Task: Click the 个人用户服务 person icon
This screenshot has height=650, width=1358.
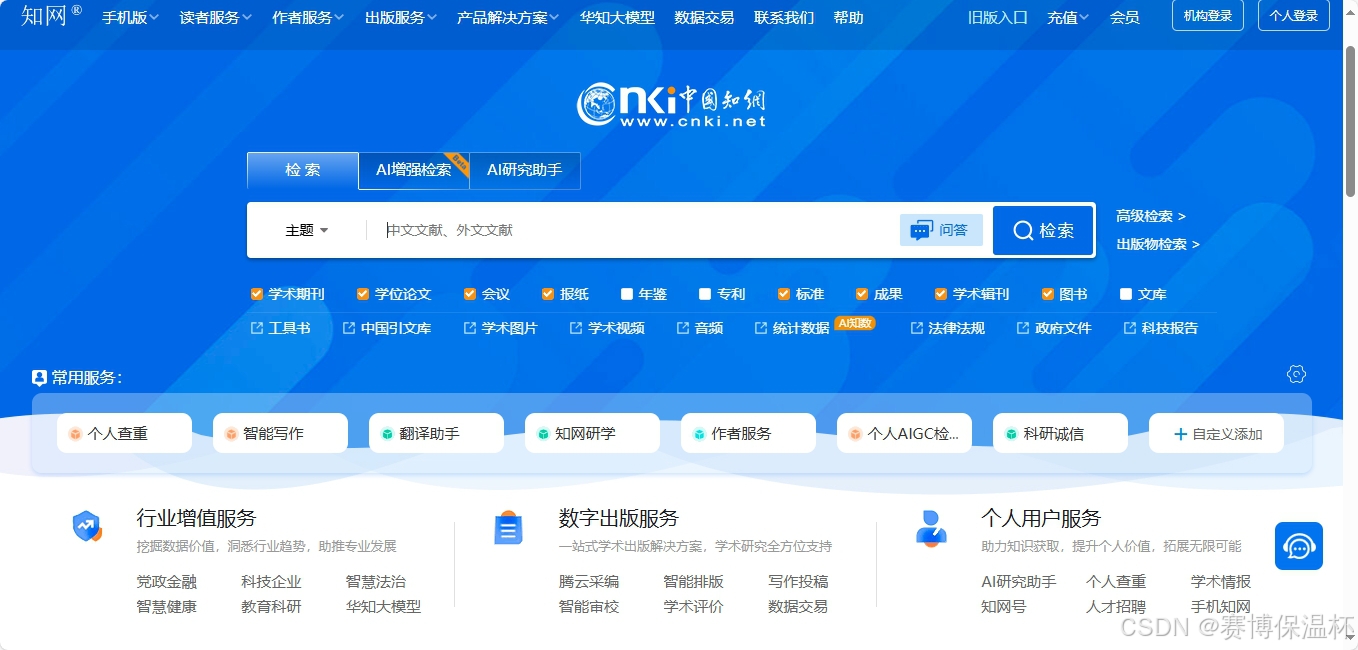Action: click(x=931, y=528)
